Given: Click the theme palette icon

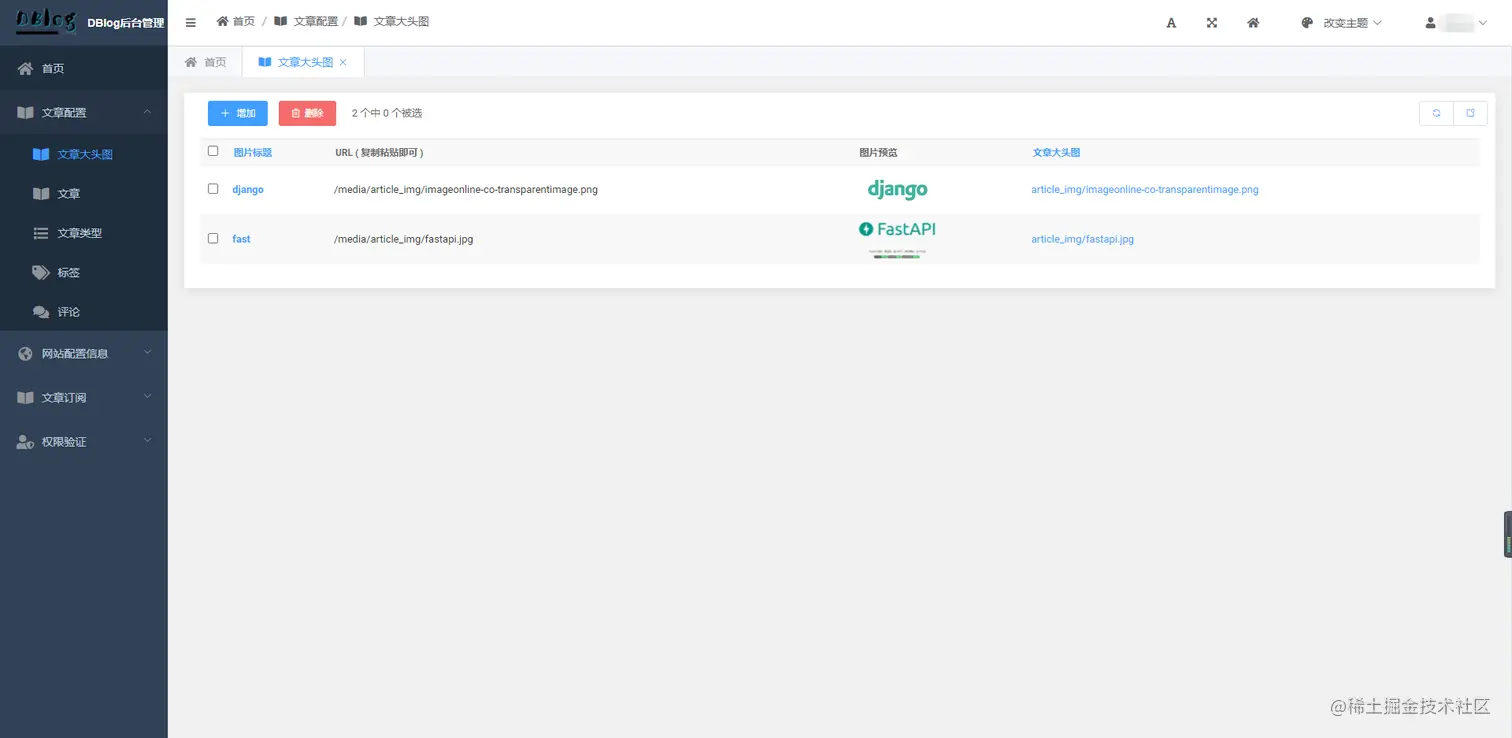Looking at the screenshot, I should click(x=1307, y=23).
